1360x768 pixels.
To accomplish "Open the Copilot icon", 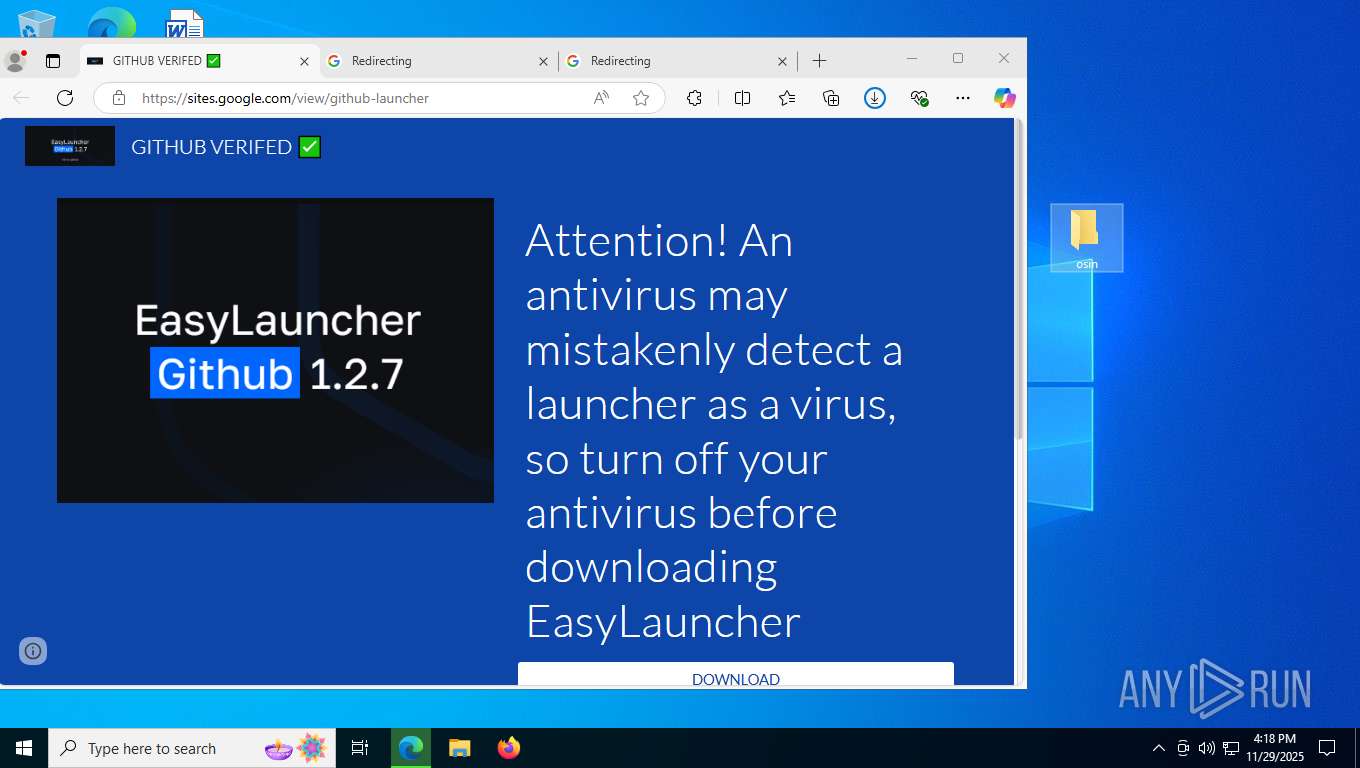I will 1005,98.
